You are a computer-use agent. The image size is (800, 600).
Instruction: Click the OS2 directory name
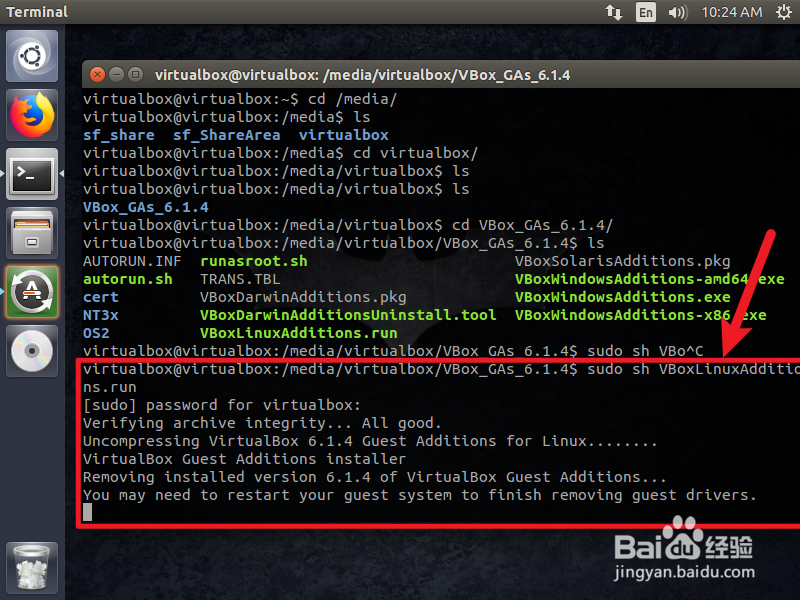tap(96, 333)
